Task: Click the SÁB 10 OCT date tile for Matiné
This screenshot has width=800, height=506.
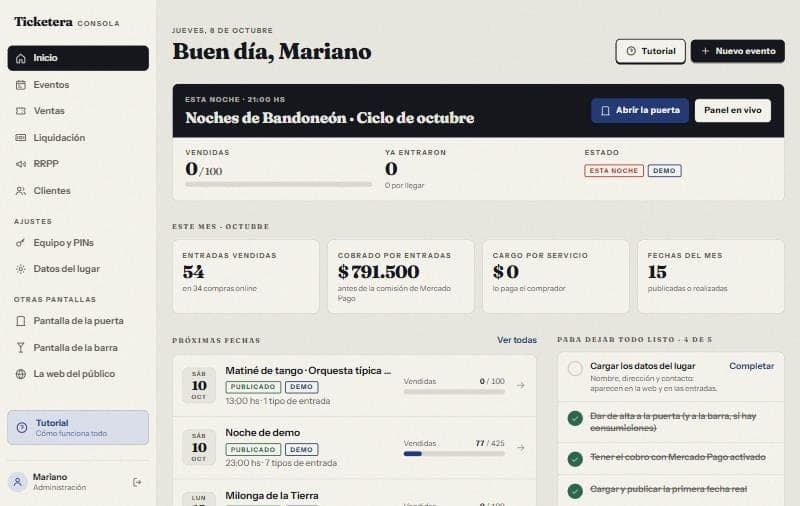Action: click(x=199, y=385)
